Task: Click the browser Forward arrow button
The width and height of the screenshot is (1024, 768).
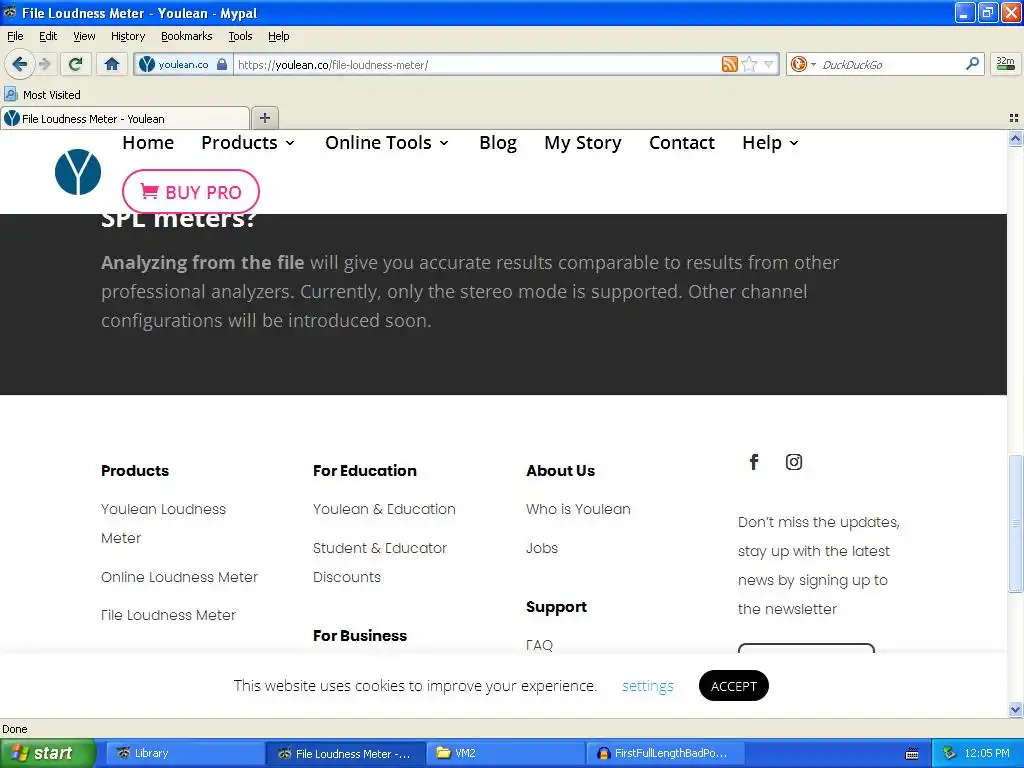Action: coord(44,64)
